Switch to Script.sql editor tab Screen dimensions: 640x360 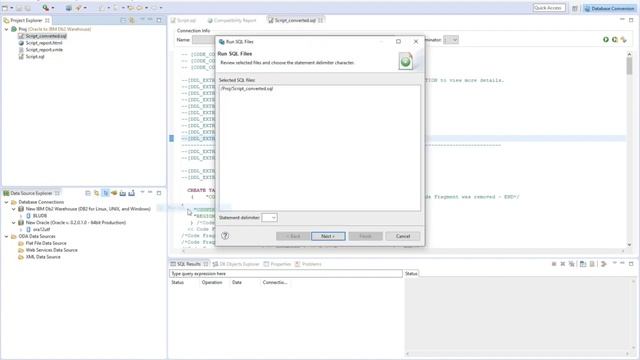[184, 20]
